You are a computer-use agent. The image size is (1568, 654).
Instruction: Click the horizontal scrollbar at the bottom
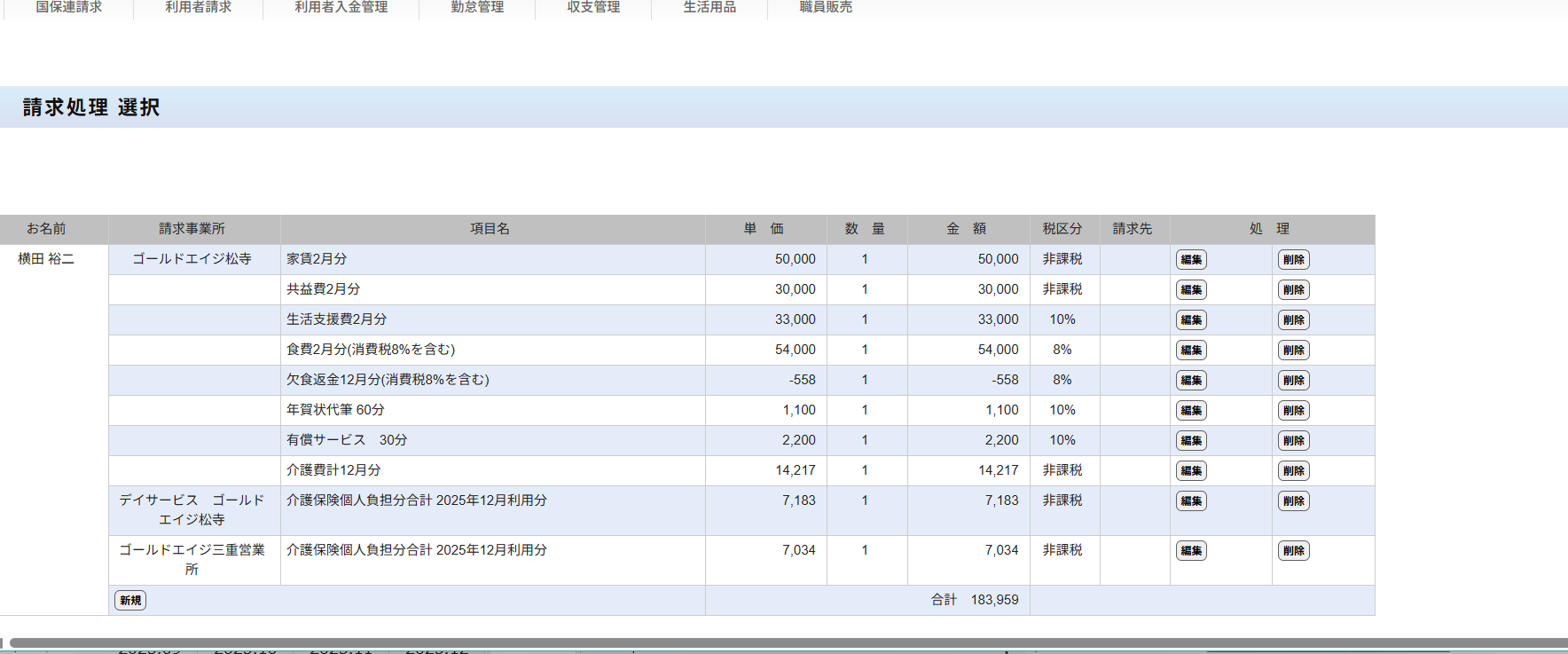pos(780,642)
